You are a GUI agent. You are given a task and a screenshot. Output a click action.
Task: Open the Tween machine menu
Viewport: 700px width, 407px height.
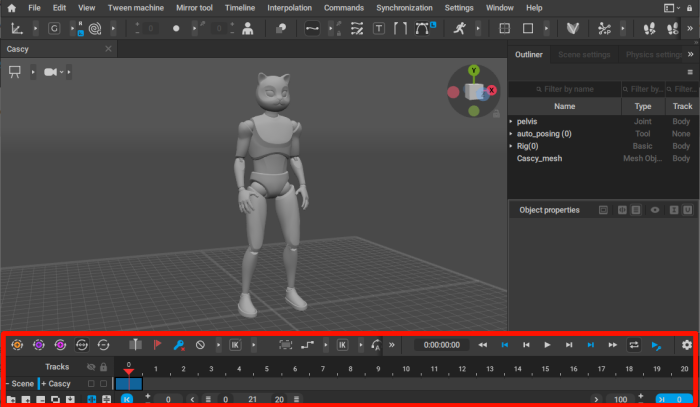pos(134,8)
